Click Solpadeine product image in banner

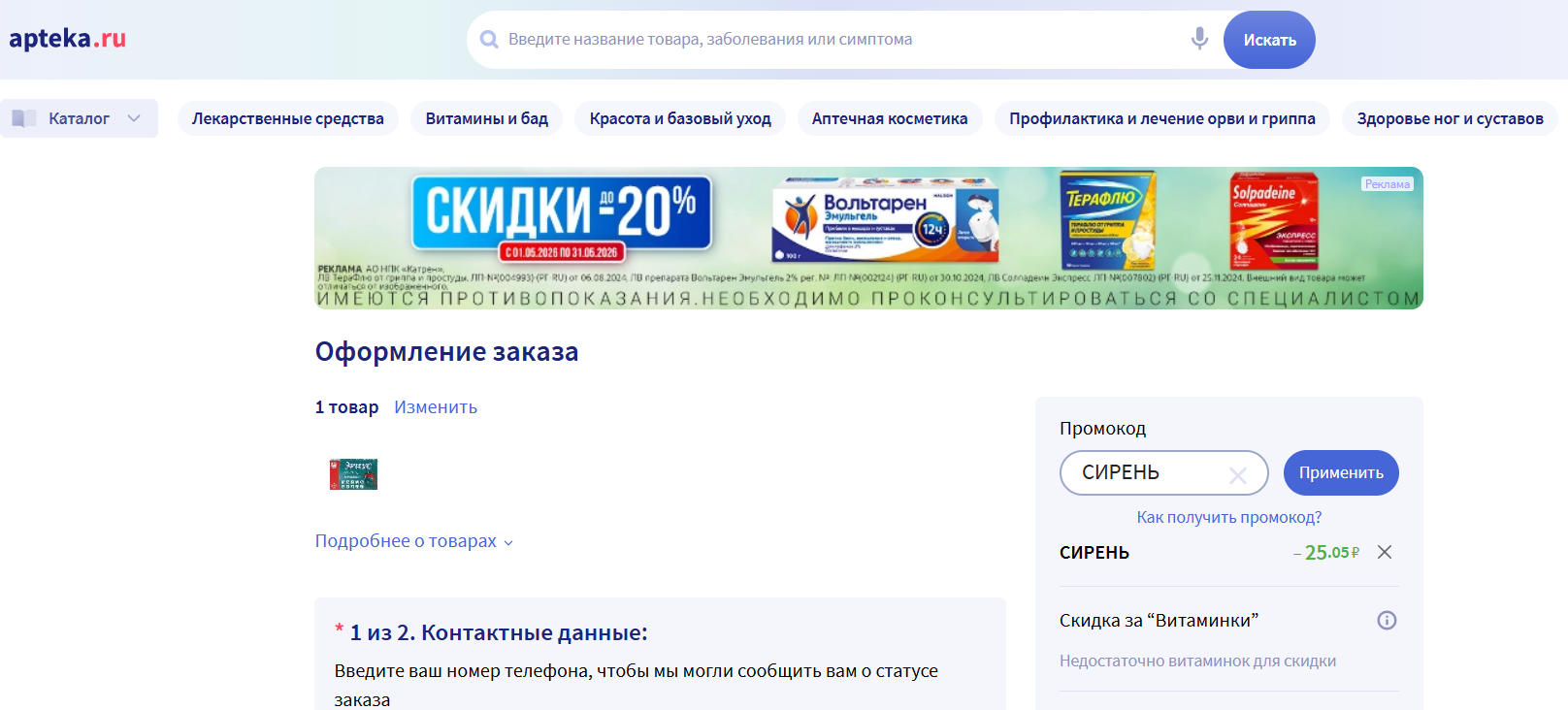(x=1274, y=221)
